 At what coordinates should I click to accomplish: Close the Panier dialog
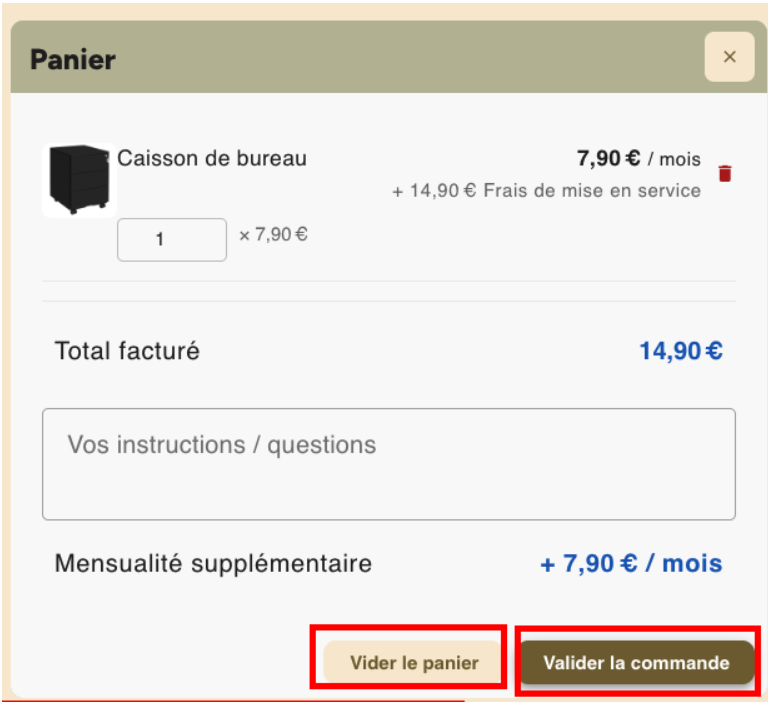click(x=729, y=57)
